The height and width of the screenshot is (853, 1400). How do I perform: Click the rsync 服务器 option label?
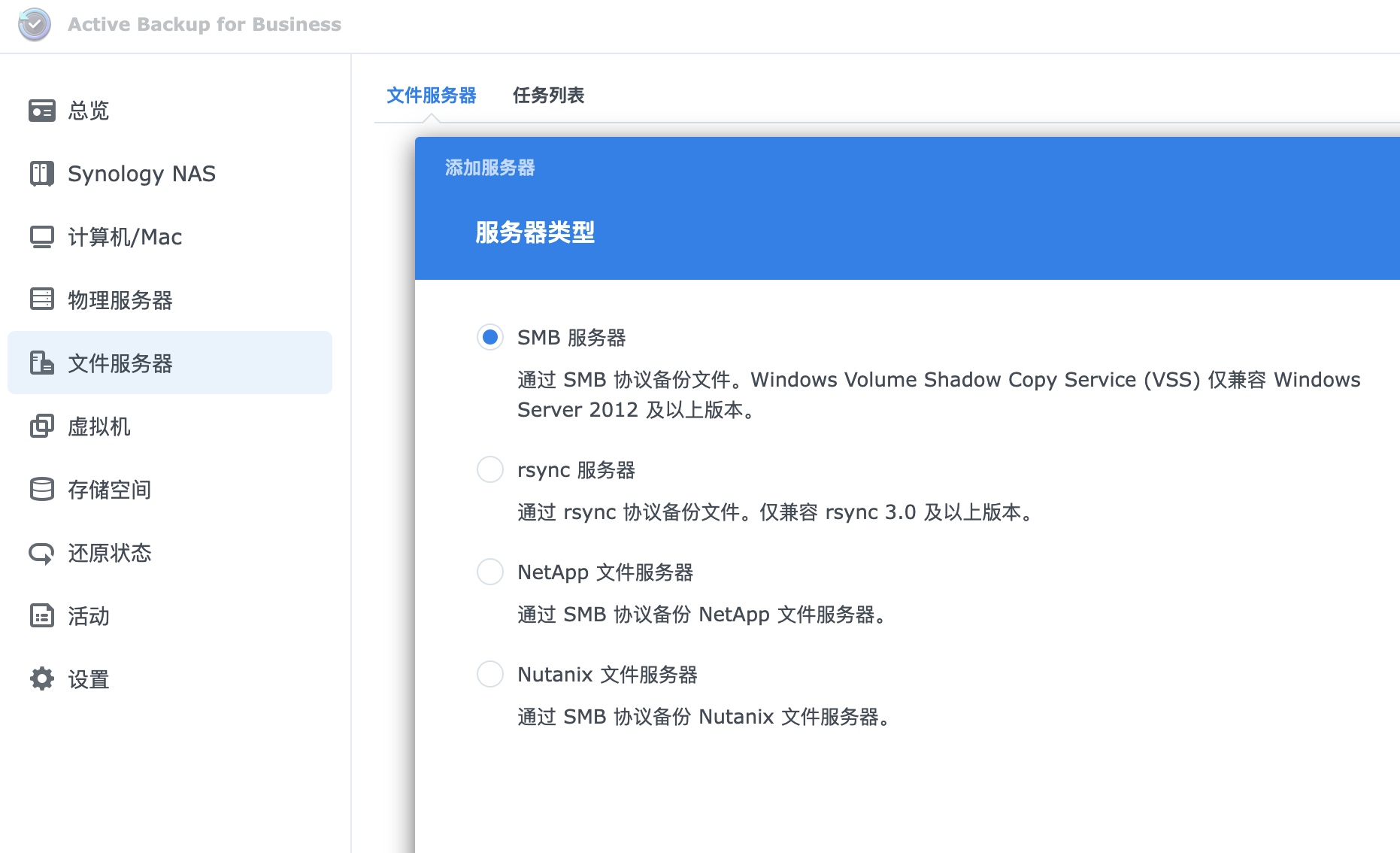tap(576, 470)
